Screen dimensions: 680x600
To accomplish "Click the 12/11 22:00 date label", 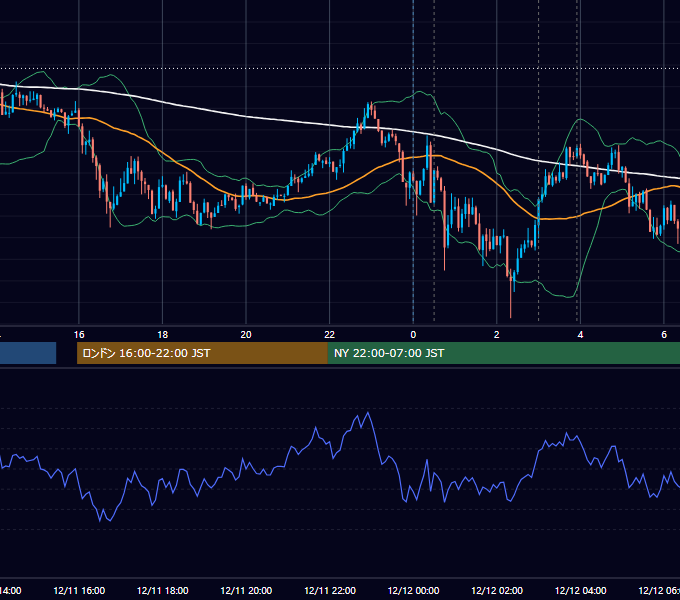I will 330,590.
